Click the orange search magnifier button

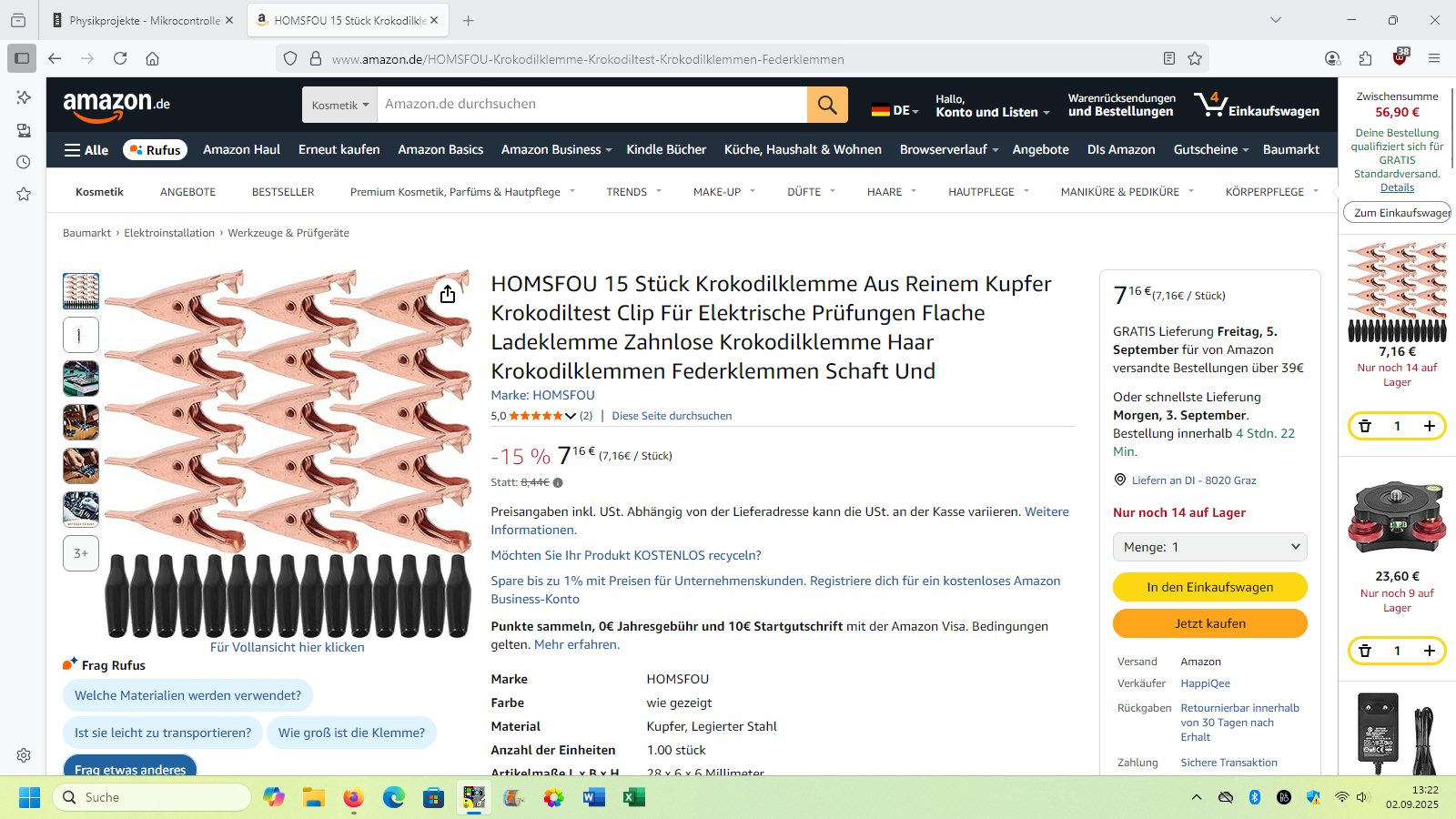tap(827, 105)
